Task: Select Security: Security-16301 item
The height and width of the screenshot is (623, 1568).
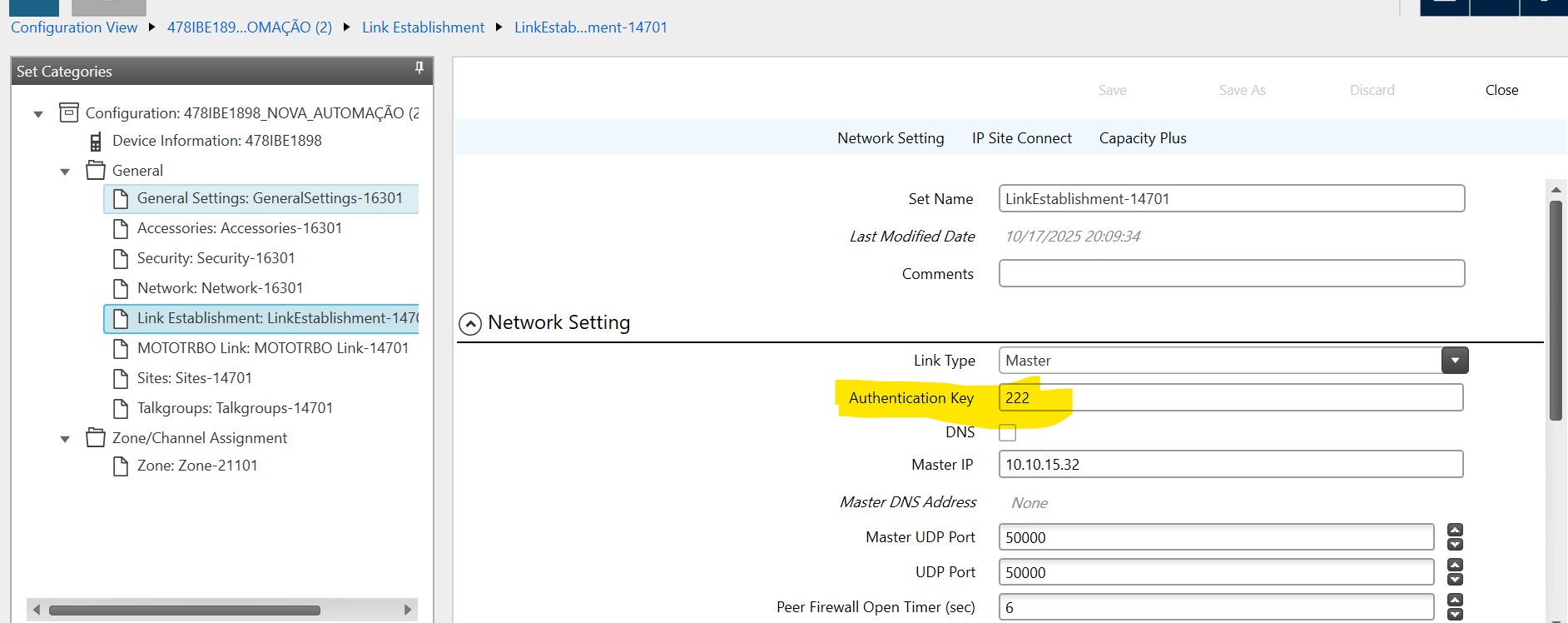Action: [x=216, y=258]
